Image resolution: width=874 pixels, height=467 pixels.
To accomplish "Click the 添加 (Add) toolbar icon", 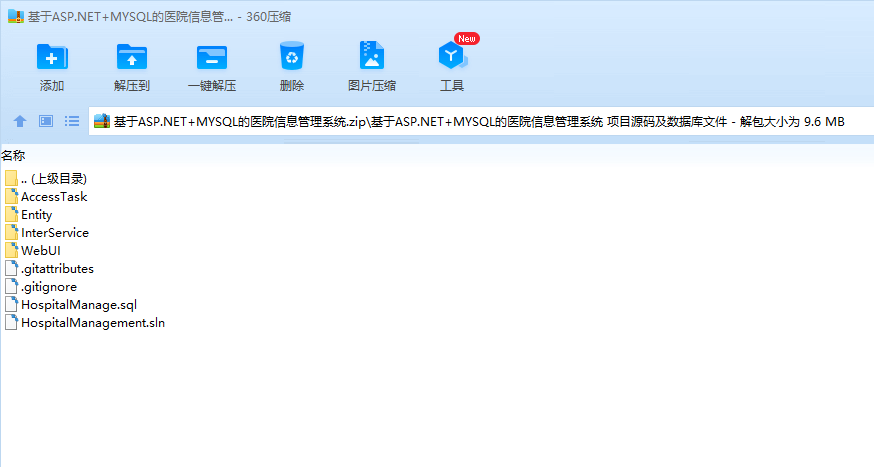I will pyautogui.click(x=52, y=57).
